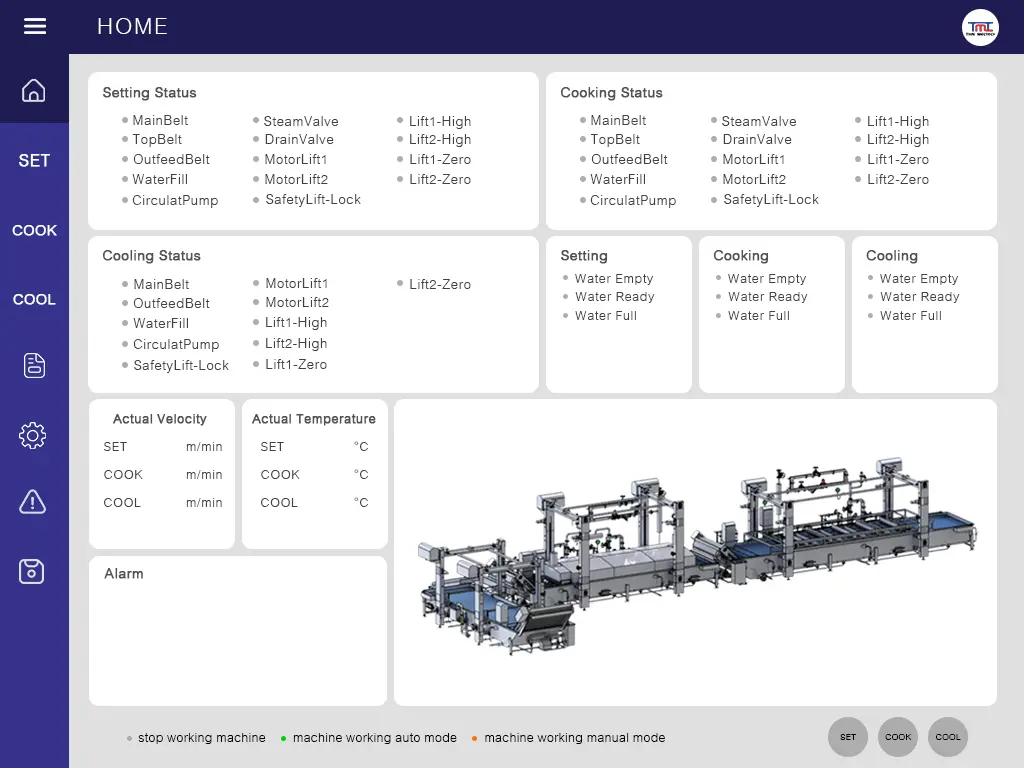This screenshot has width=1024, height=768.
Task: Open the hamburger menu
Action: coord(35,27)
